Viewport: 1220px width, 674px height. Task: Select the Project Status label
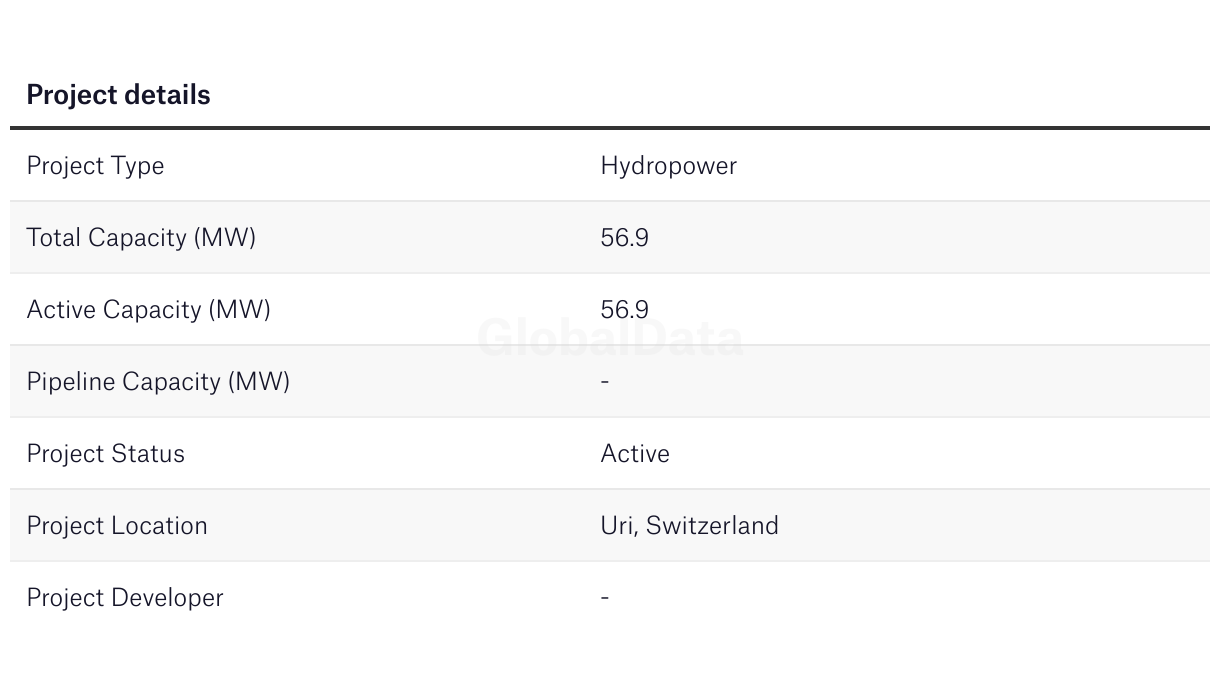tap(105, 454)
